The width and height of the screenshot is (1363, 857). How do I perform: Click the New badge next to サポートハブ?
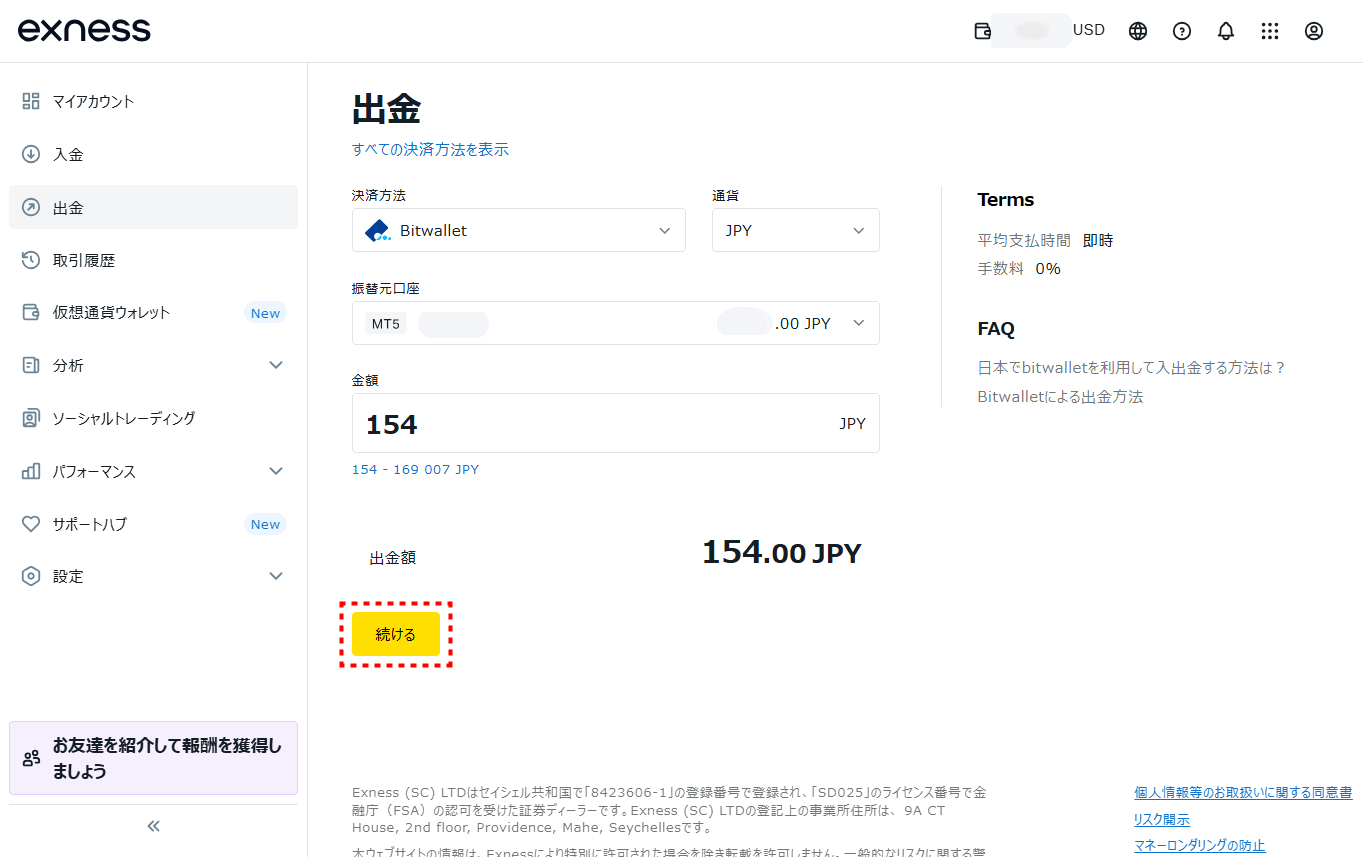pos(265,524)
